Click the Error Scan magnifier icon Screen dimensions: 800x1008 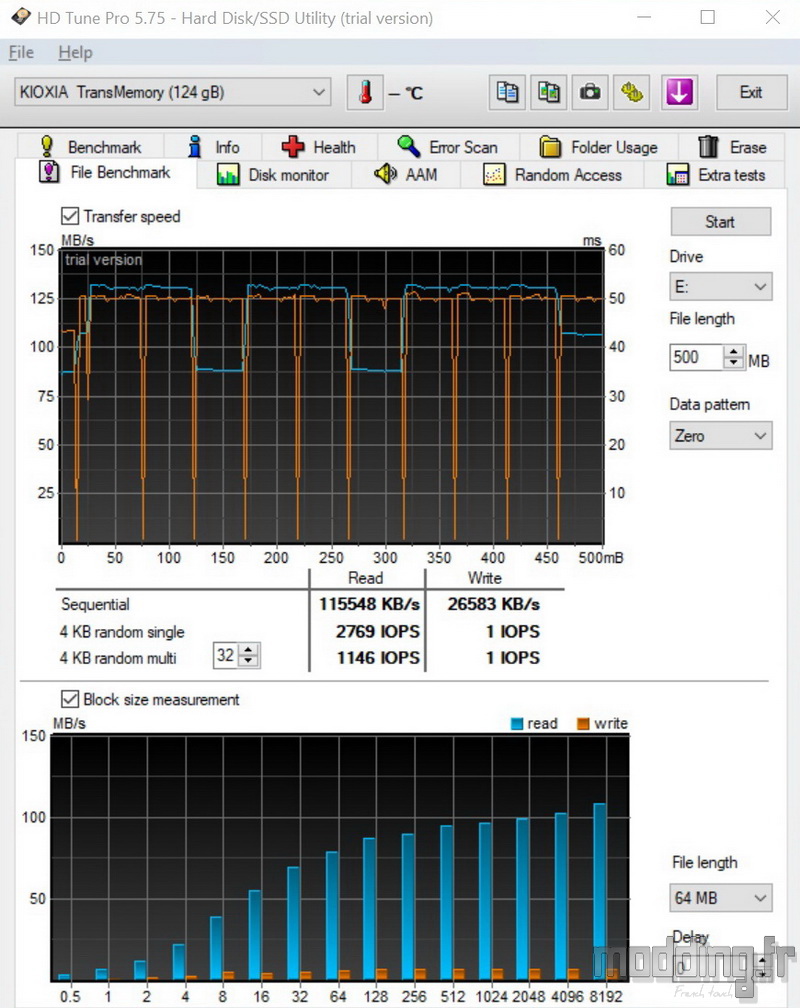[408, 147]
